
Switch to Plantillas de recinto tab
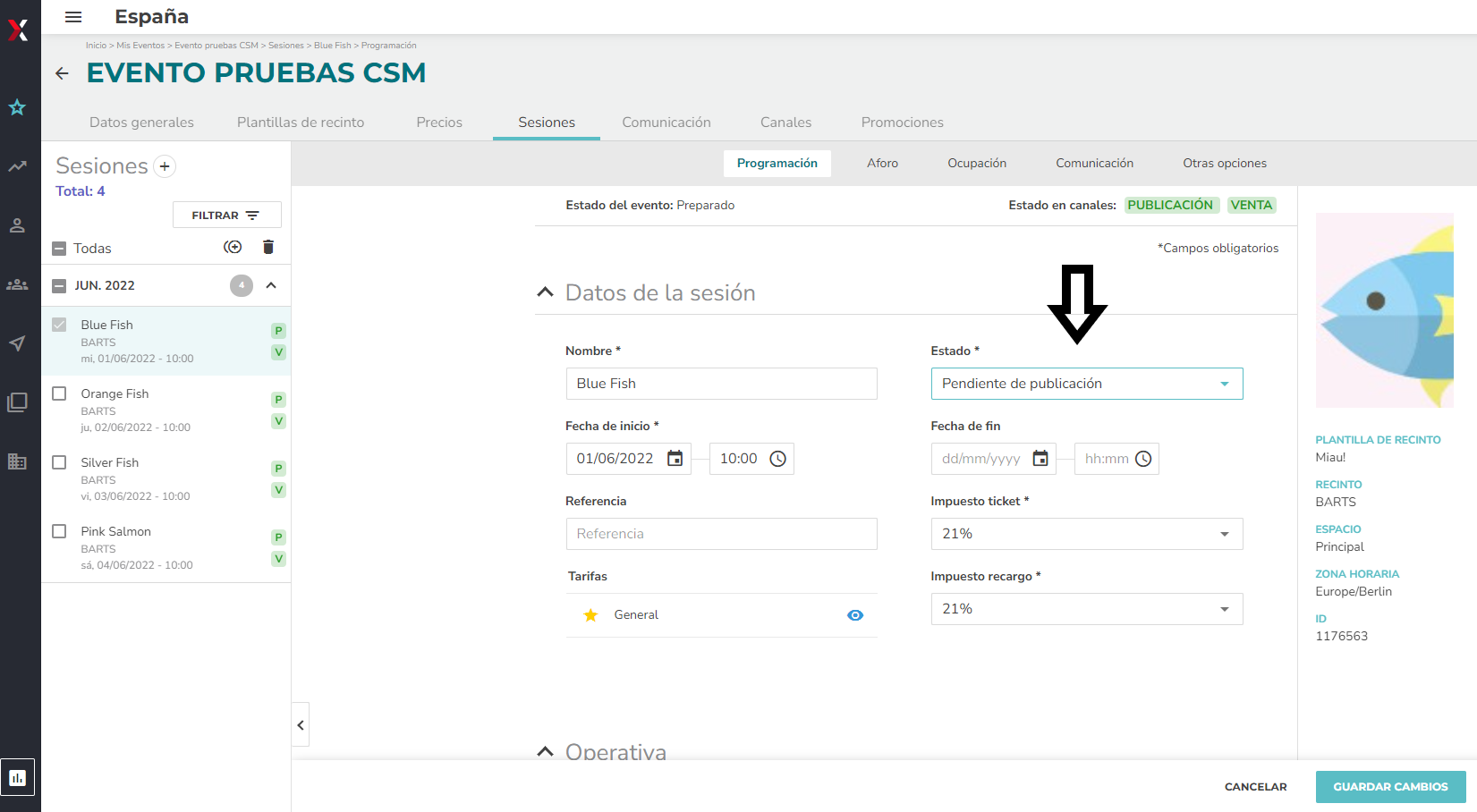[x=301, y=123]
